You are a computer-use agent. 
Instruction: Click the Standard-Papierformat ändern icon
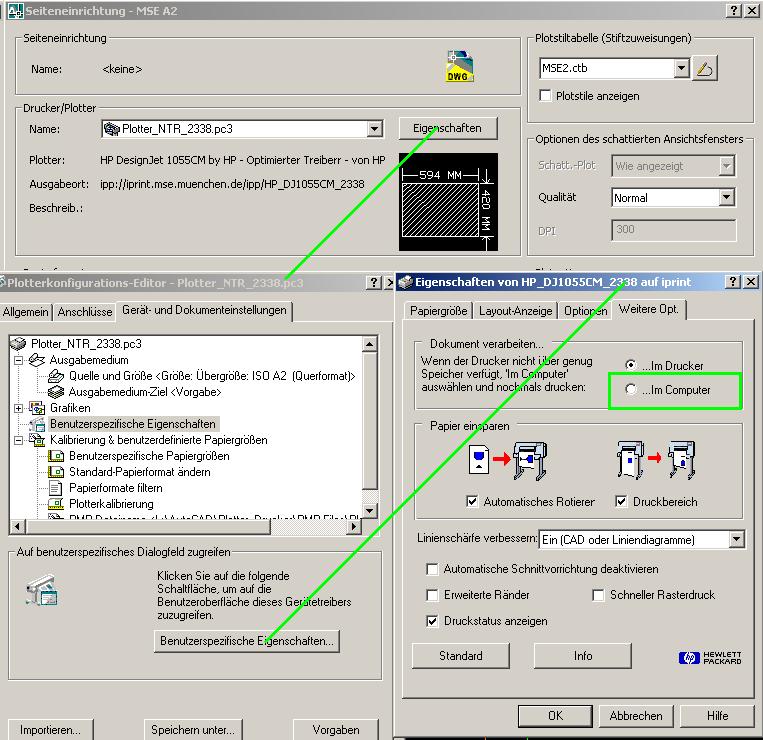click(x=56, y=472)
